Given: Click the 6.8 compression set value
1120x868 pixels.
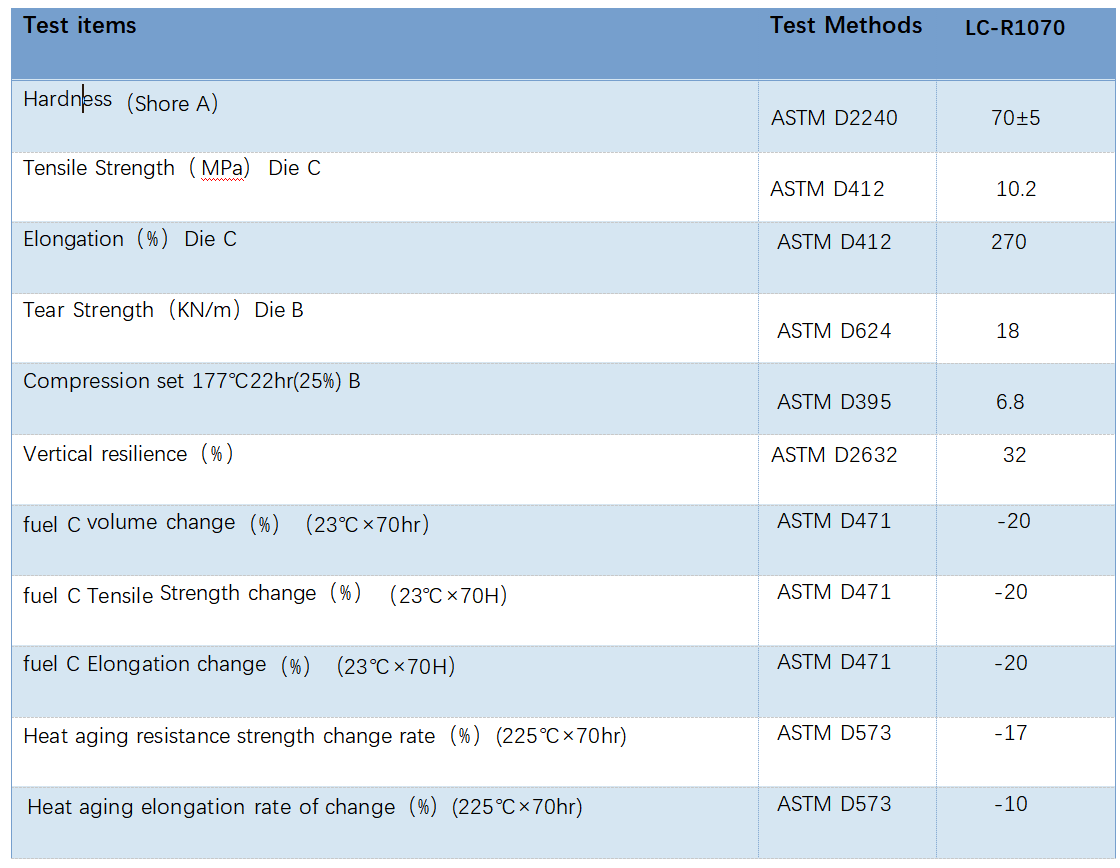Looking at the screenshot, I should pyautogui.click(x=1009, y=402).
